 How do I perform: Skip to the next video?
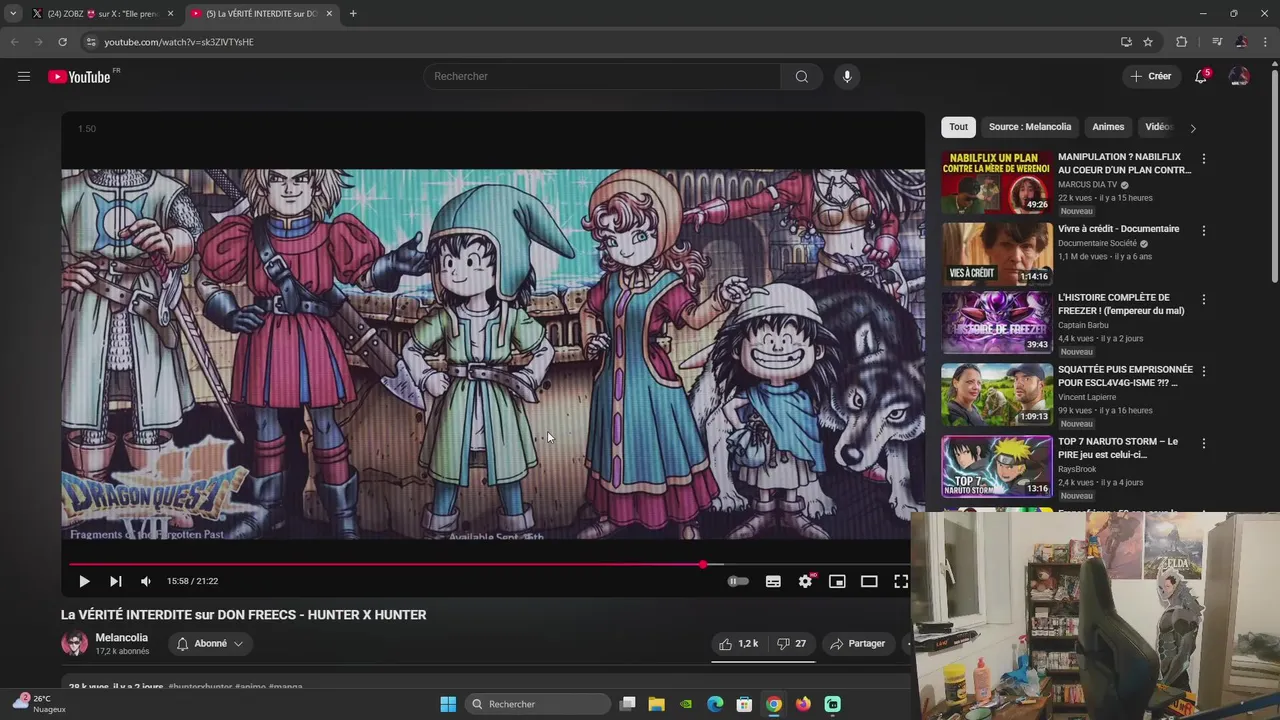click(x=116, y=581)
